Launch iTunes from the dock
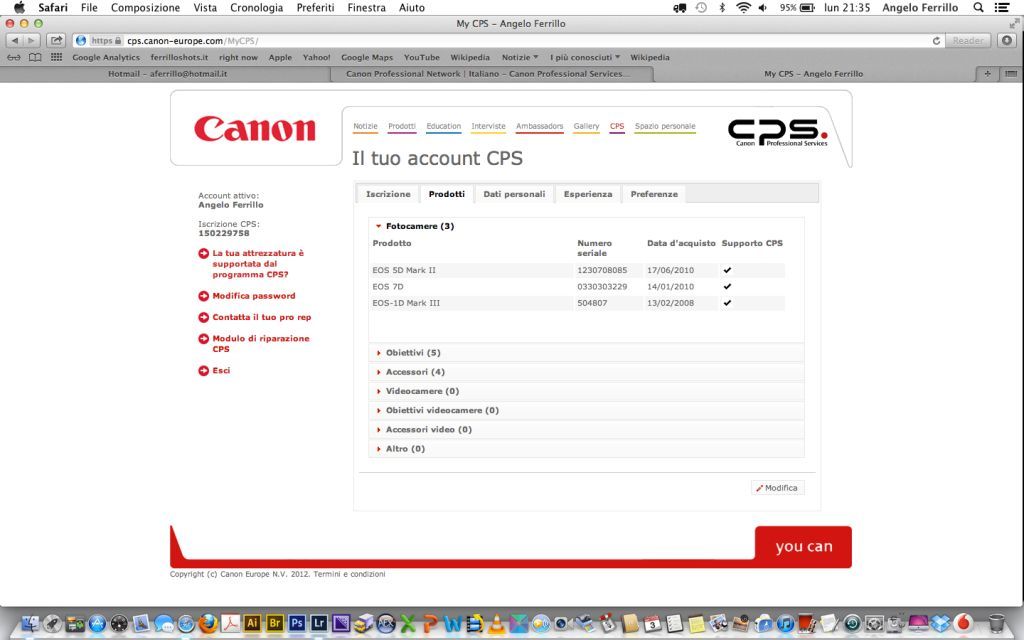This screenshot has width=1024, height=640. (785, 624)
